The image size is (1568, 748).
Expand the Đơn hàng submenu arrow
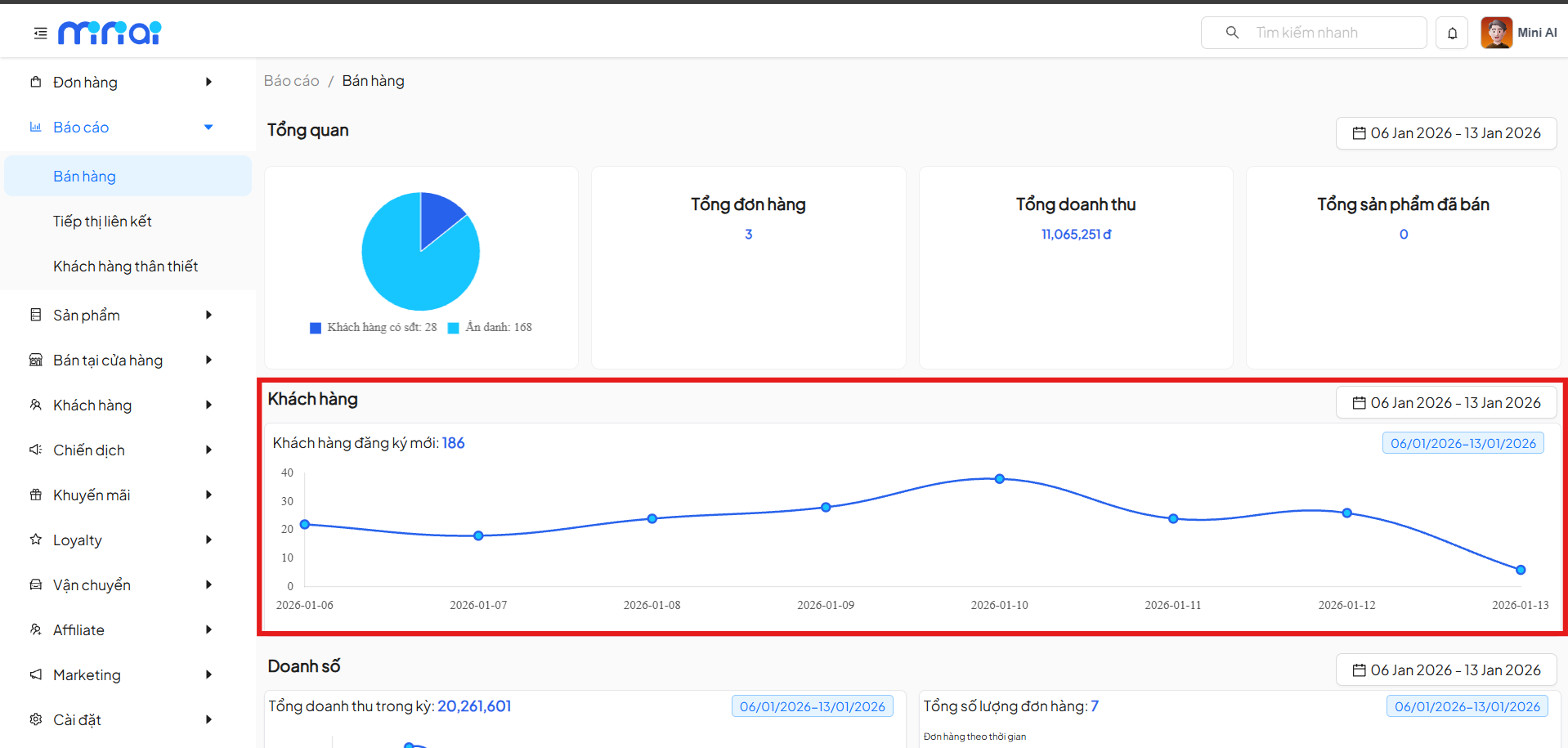coord(208,82)
